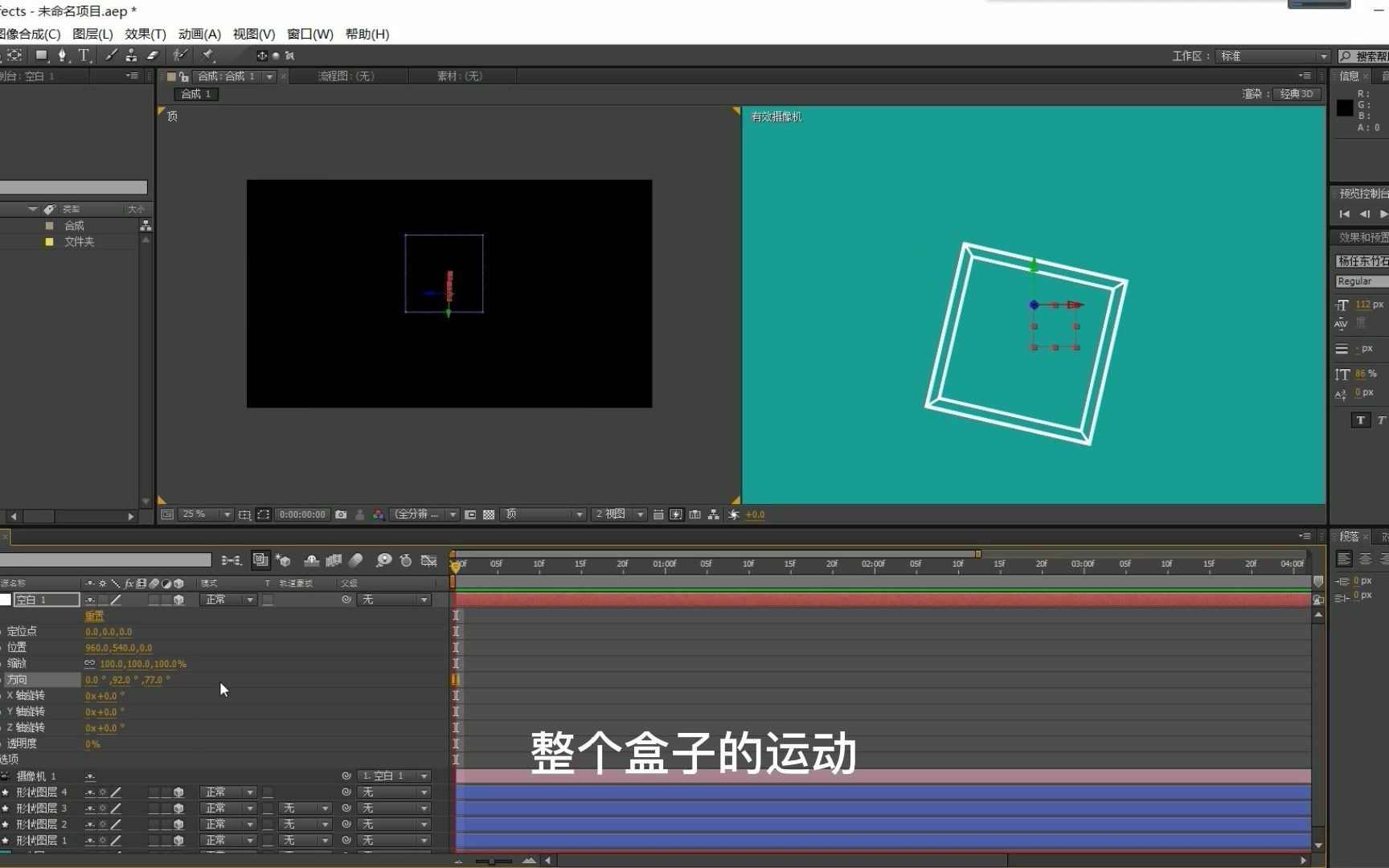Select the Horizontal Type tool
This screenshot has height=868, width=1389.
84,55
